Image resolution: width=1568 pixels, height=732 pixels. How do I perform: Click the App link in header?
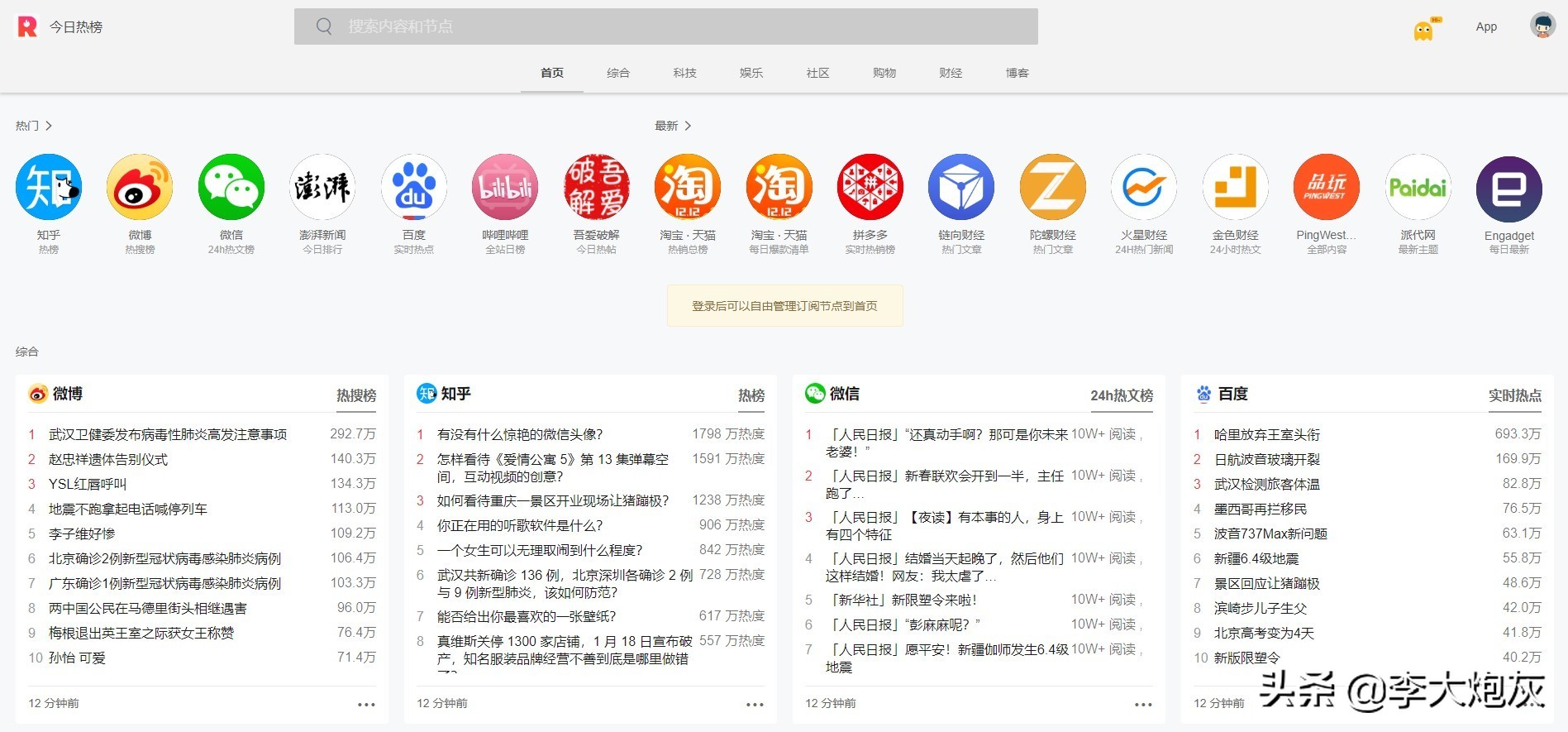[1486, 26]
